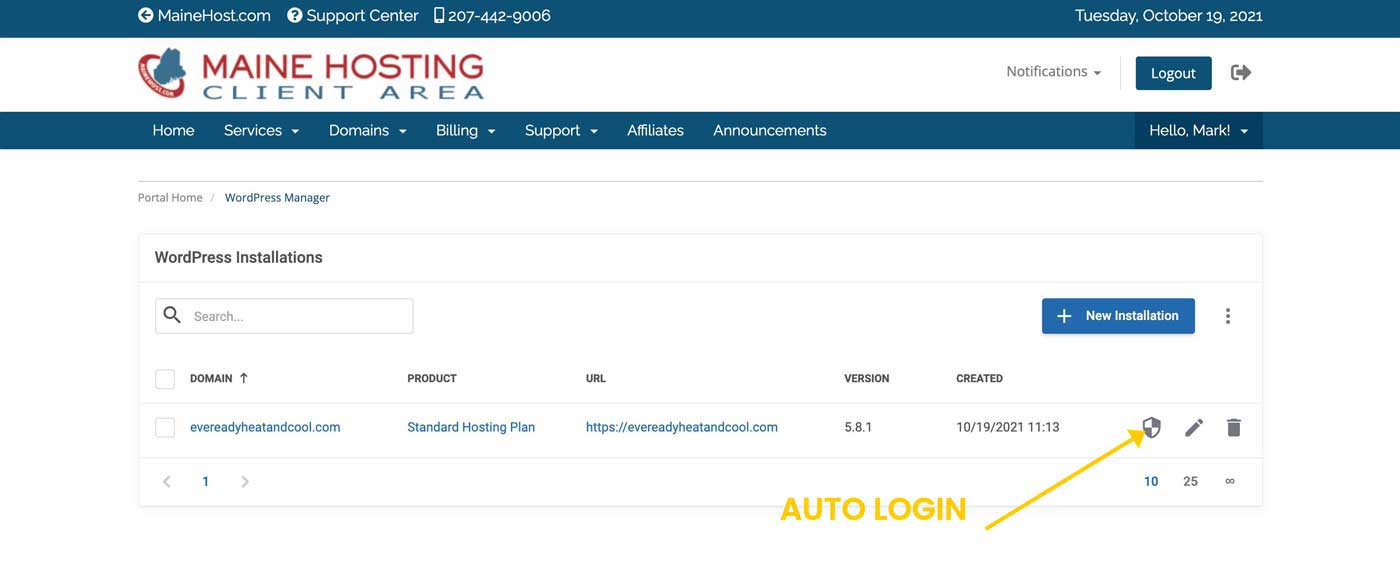Screen dimensions: 1400x578
Task: Expand the Notifications dropdown
Action: click(1053, 71)
